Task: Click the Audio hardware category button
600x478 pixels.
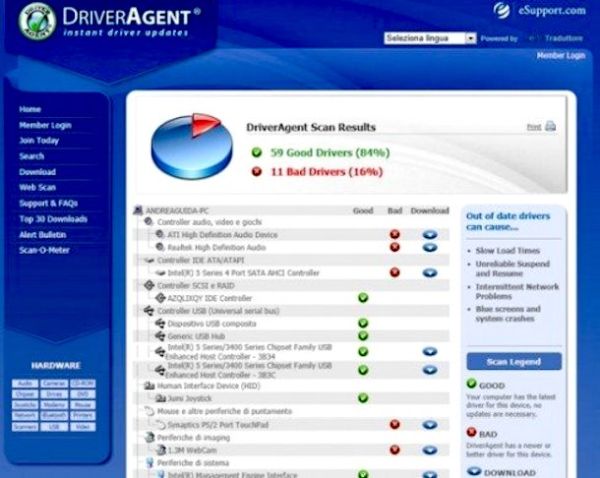Action: (25, 383)
